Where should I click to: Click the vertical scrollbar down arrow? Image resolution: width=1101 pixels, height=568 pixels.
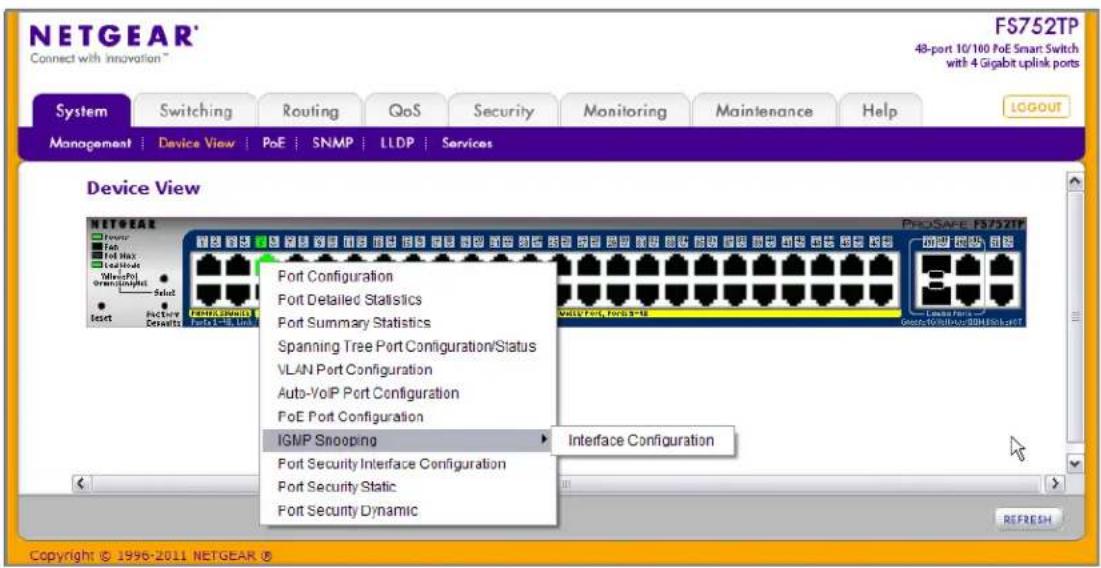pos(1073,464)
